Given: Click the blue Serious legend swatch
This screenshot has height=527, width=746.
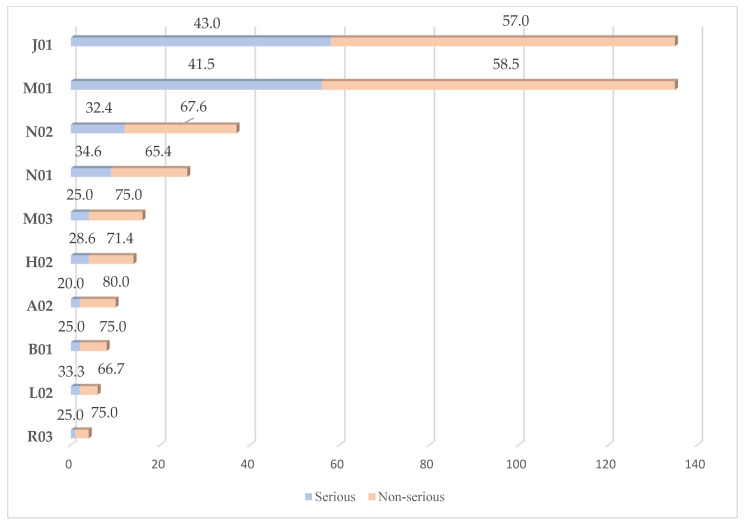Looking at the screenshot, I should coord(308,497).
